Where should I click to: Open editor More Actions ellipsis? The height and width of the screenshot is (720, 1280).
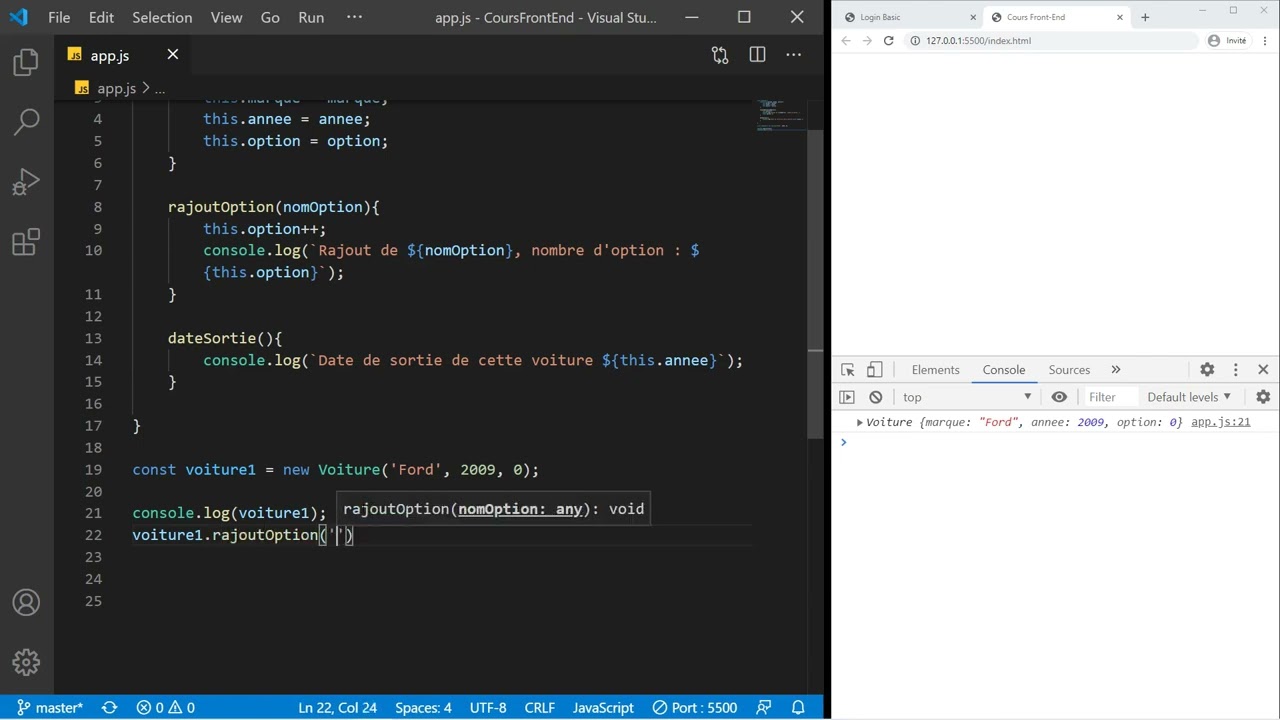(x=794, y=55)
